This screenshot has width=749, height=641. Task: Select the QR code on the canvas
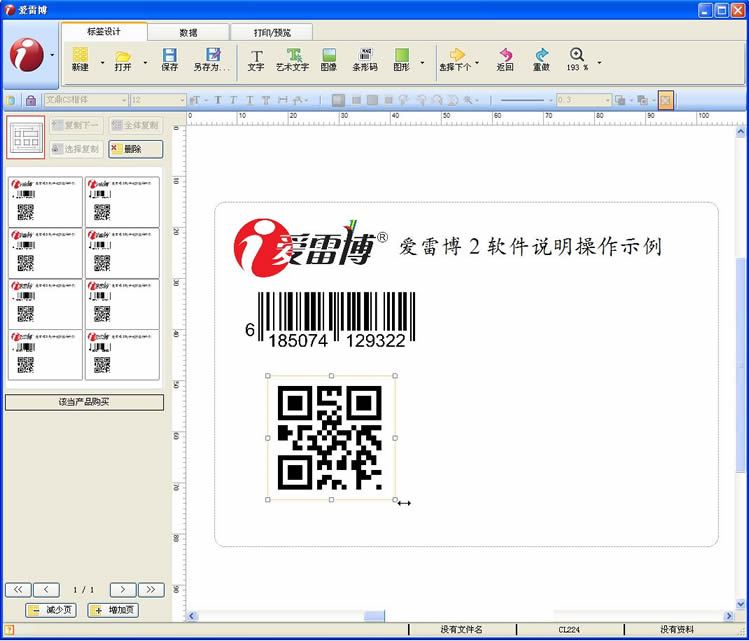pos(330,438)
